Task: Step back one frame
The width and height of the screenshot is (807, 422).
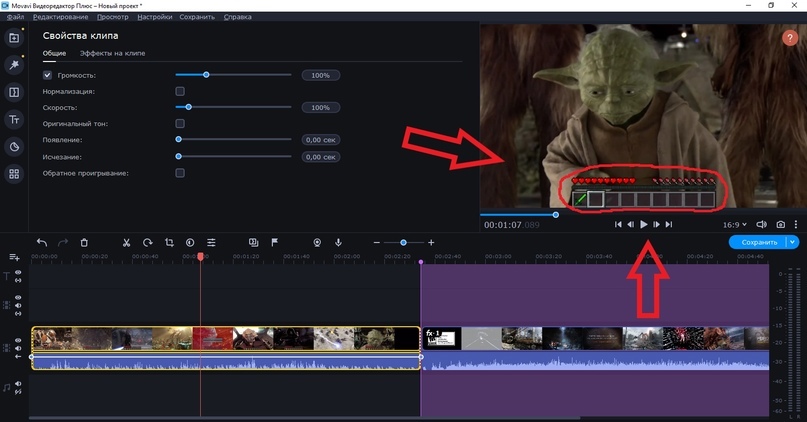Action: [630, 224]
